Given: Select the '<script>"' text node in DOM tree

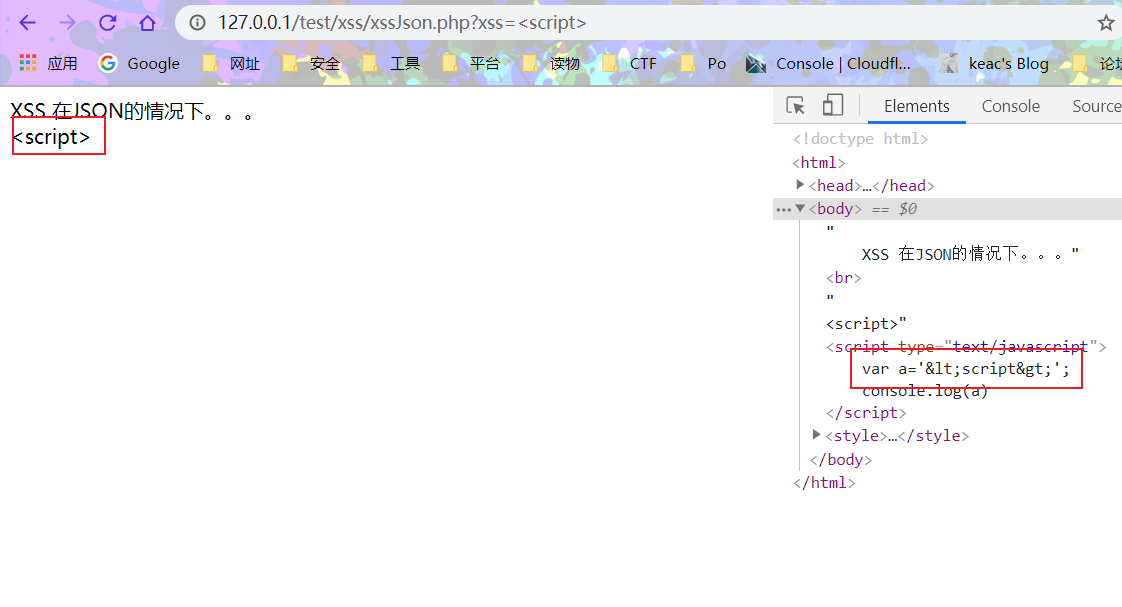Looking at the screenshot, I should point(866,324).
